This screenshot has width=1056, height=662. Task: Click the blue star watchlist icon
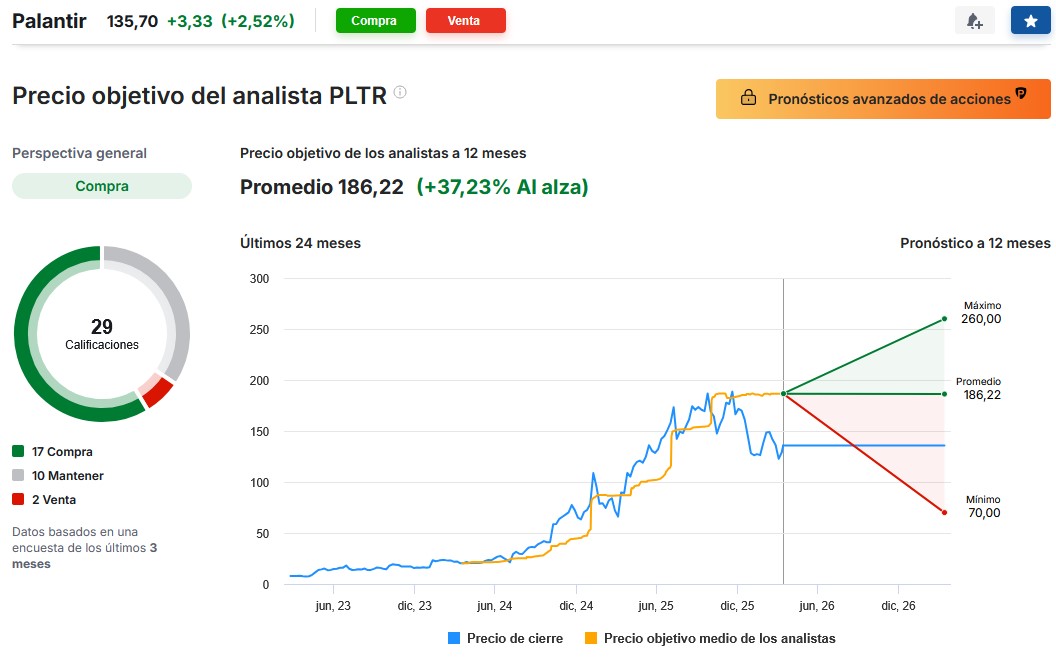1030,20
